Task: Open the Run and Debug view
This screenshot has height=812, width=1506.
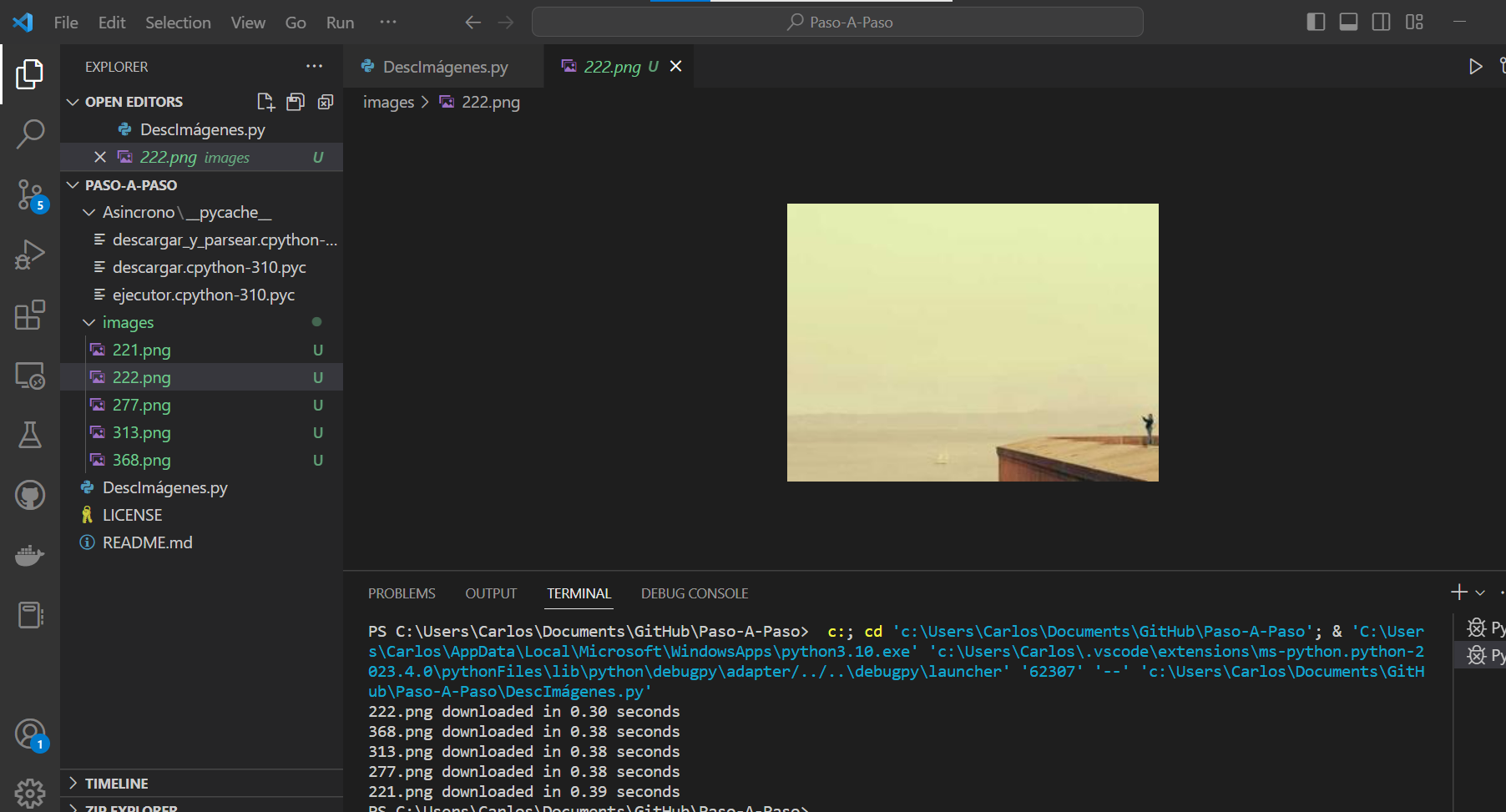Action: (x=30, y=255)
